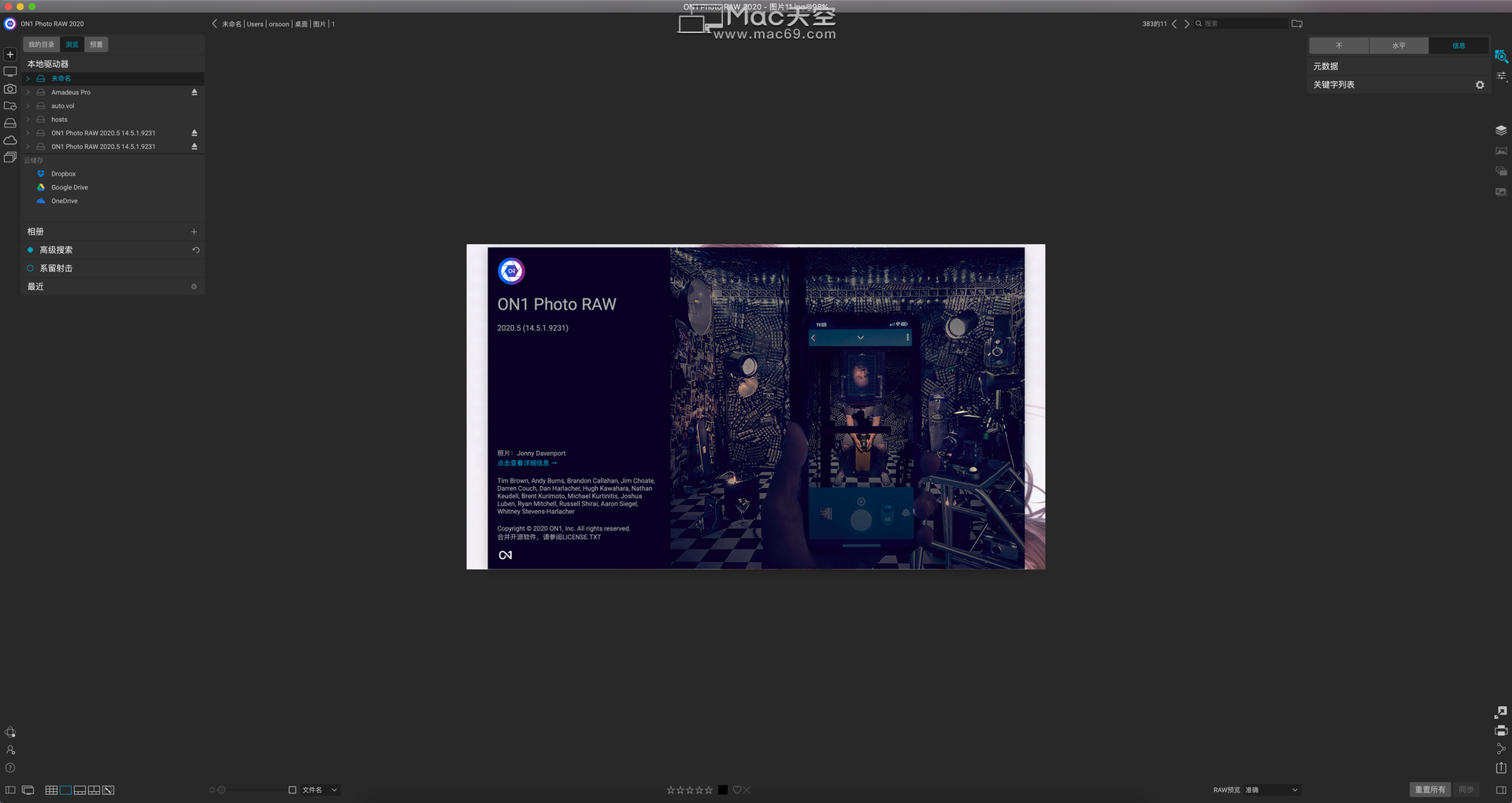Click the Print icon

coord(1501,731)
